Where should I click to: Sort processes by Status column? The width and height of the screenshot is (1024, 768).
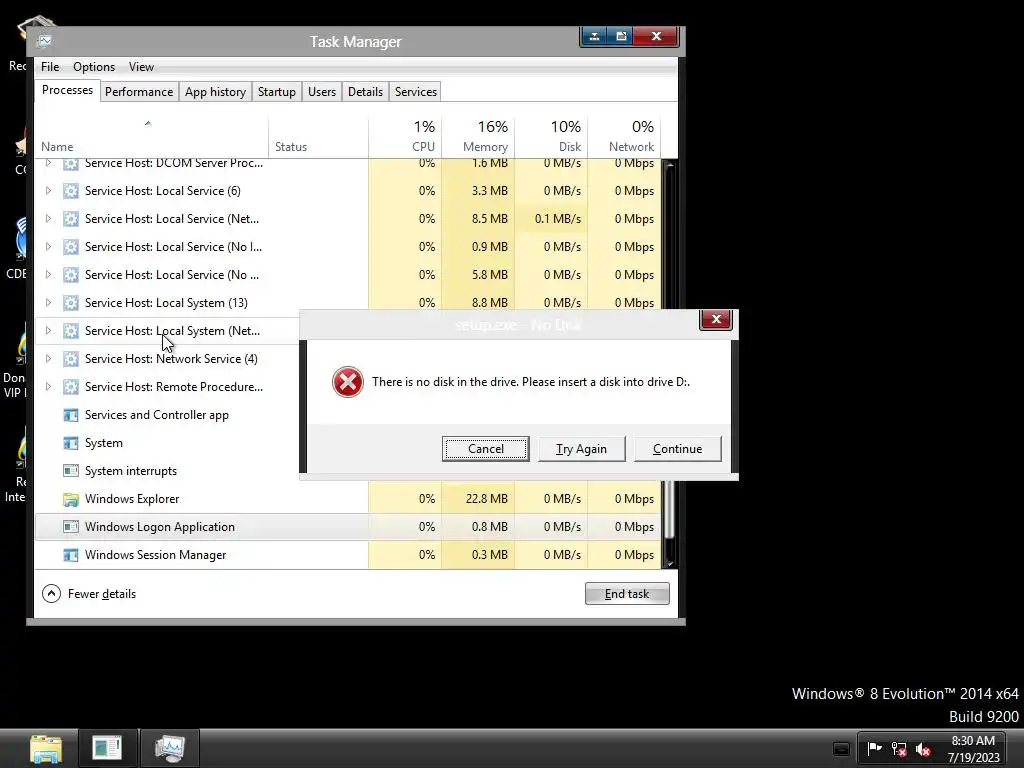pyautogui.click(x=318, y=137)
